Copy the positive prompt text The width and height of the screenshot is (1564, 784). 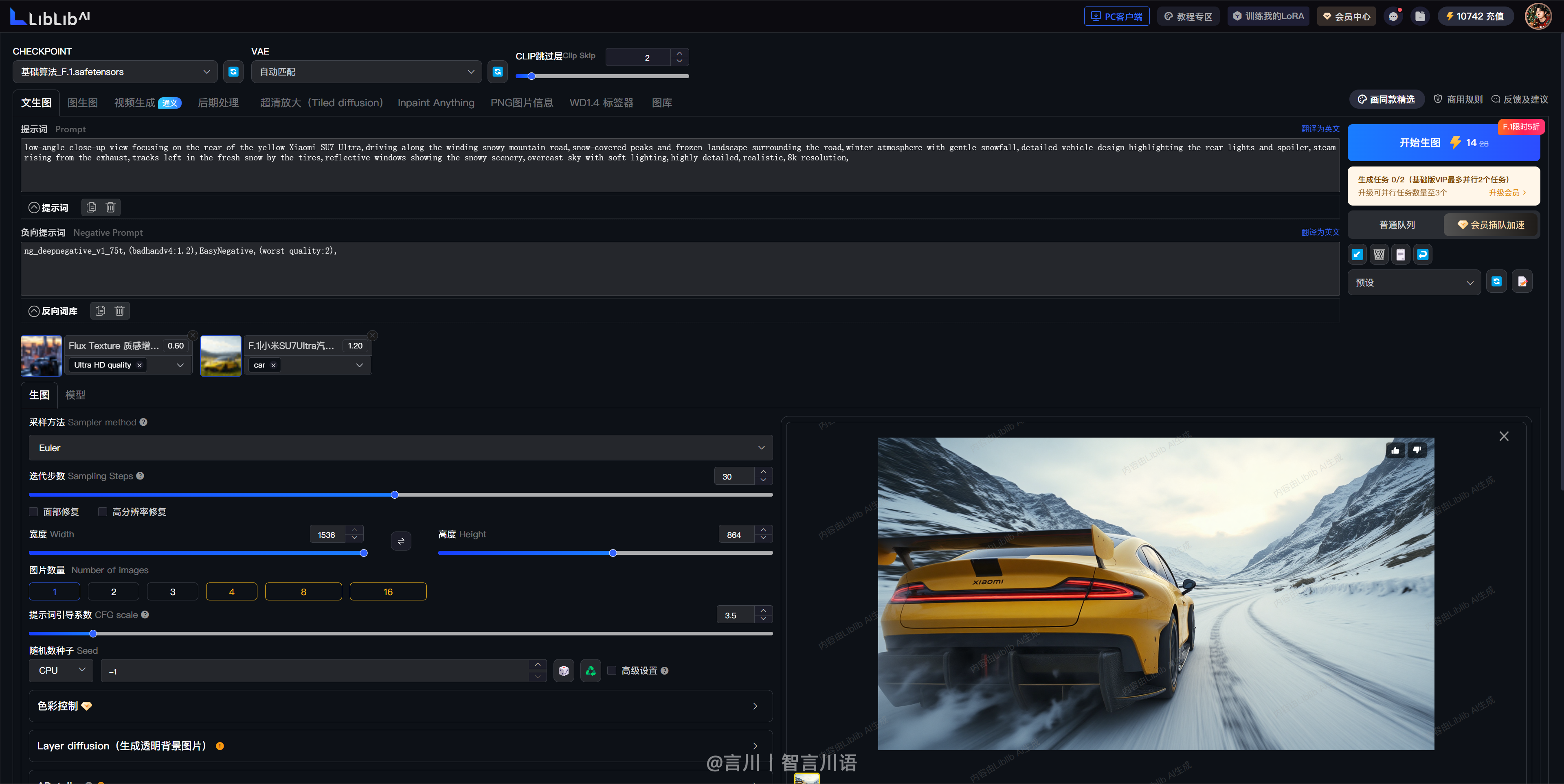(x=91, y=208)
